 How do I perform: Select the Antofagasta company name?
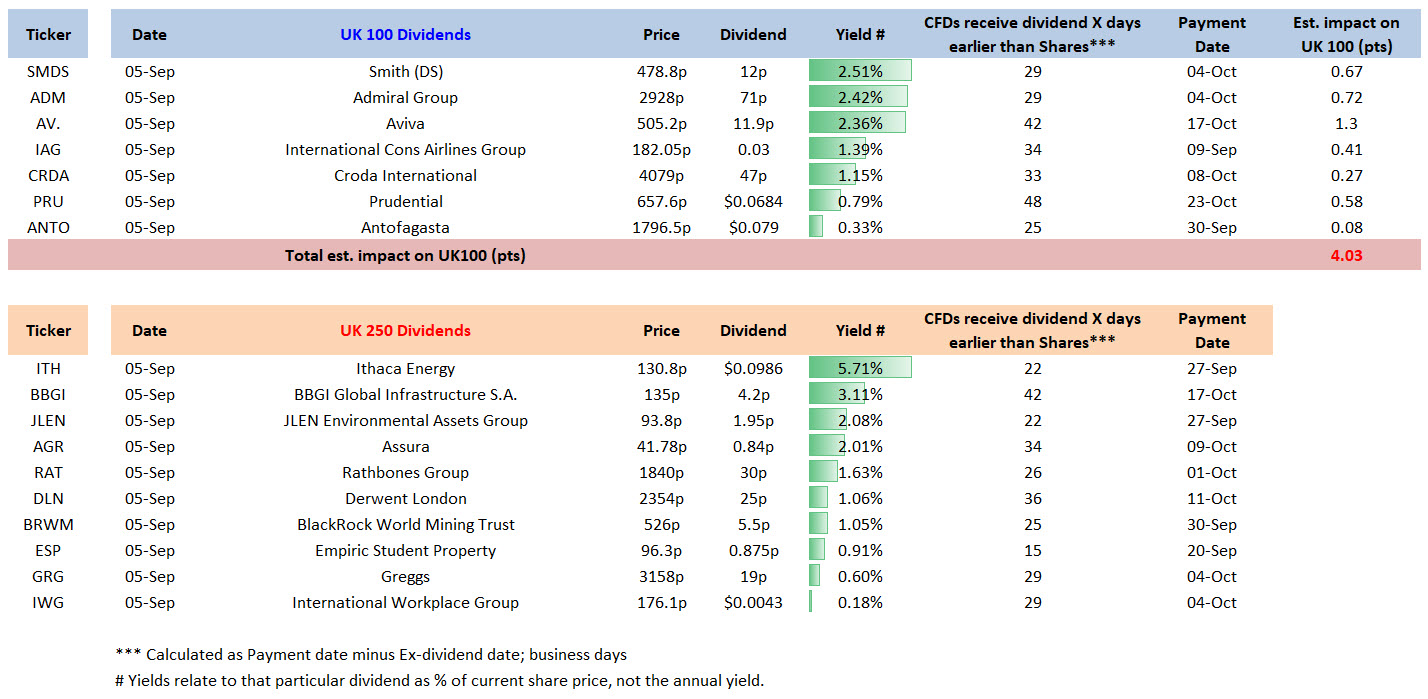405,228
